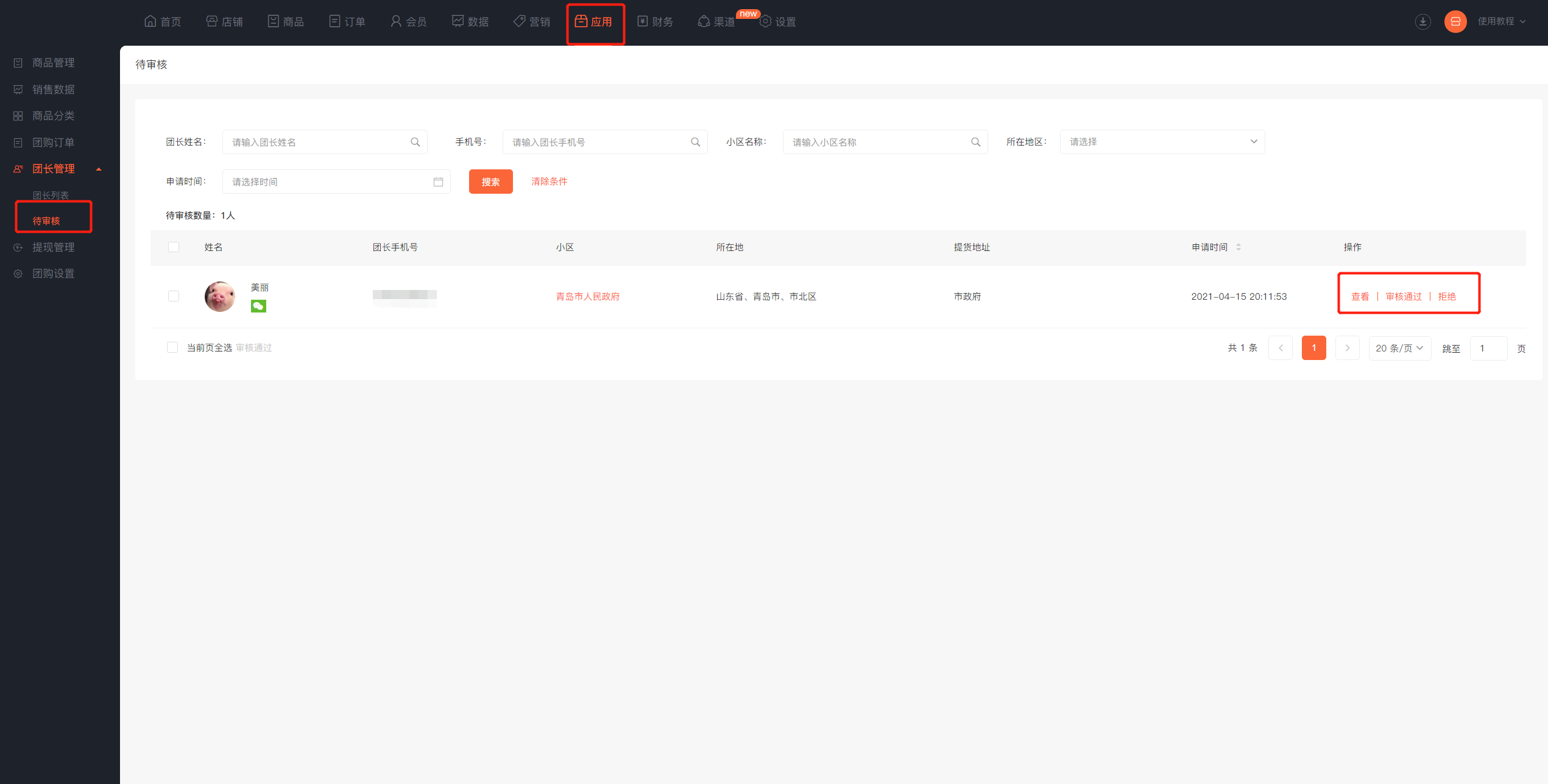Click the download icon in top bar

tap(1423, 22)
